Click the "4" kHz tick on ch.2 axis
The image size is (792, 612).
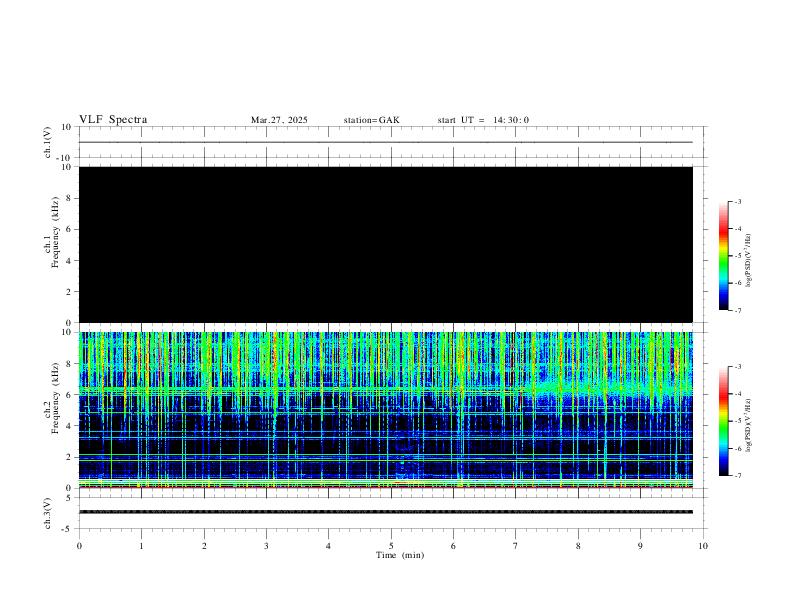click(69, 426)
